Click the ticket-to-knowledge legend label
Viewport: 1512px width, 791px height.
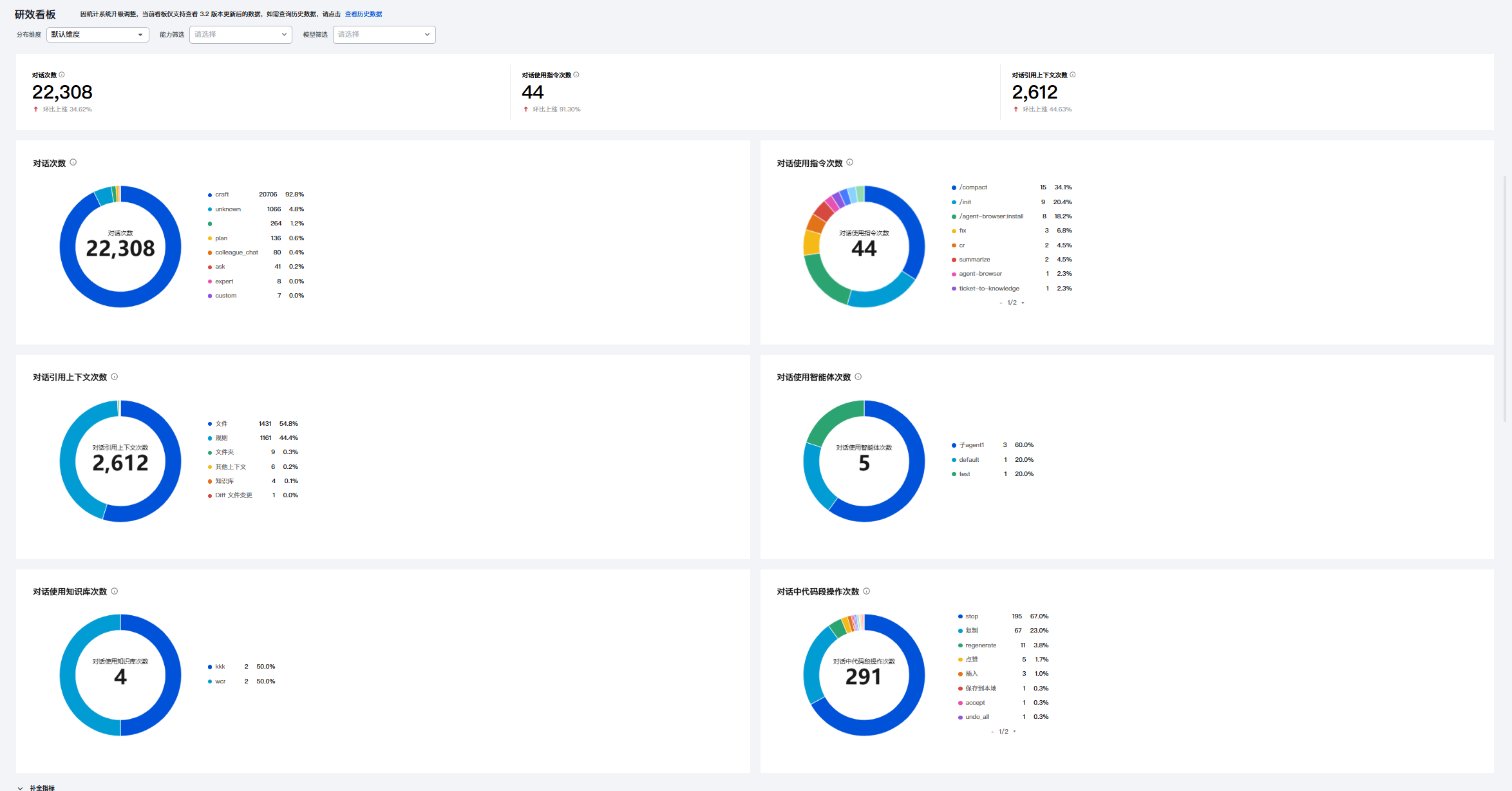pyautogui.click(x=989, y=289)
